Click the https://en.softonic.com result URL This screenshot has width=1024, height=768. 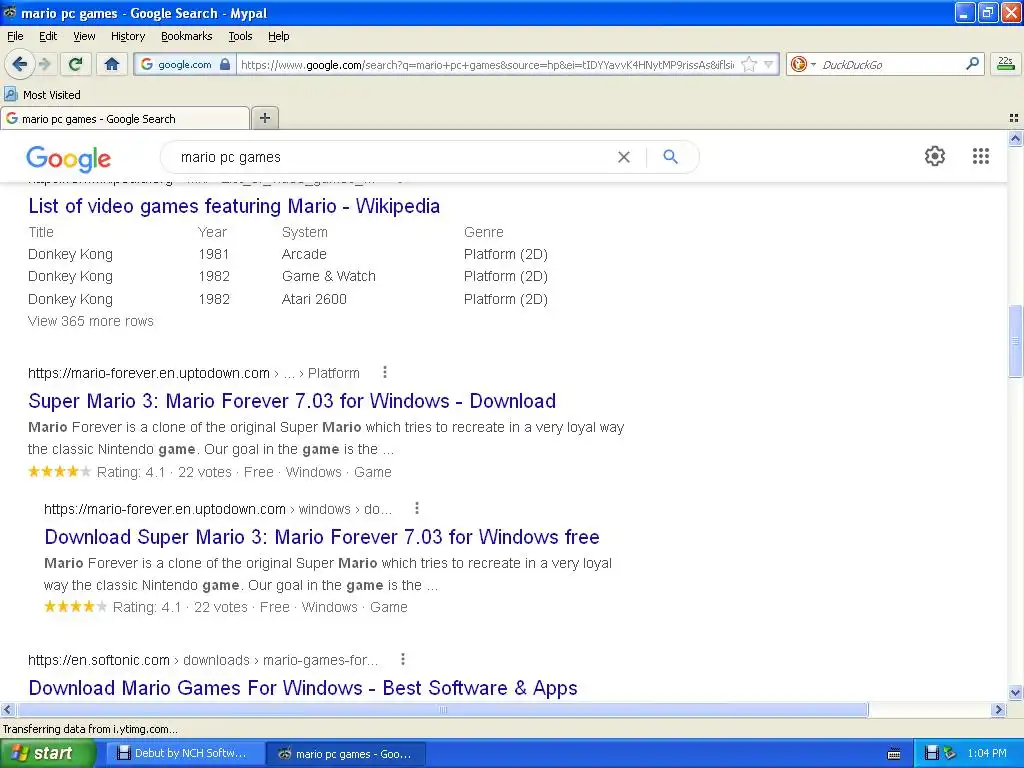pos(99,660)
